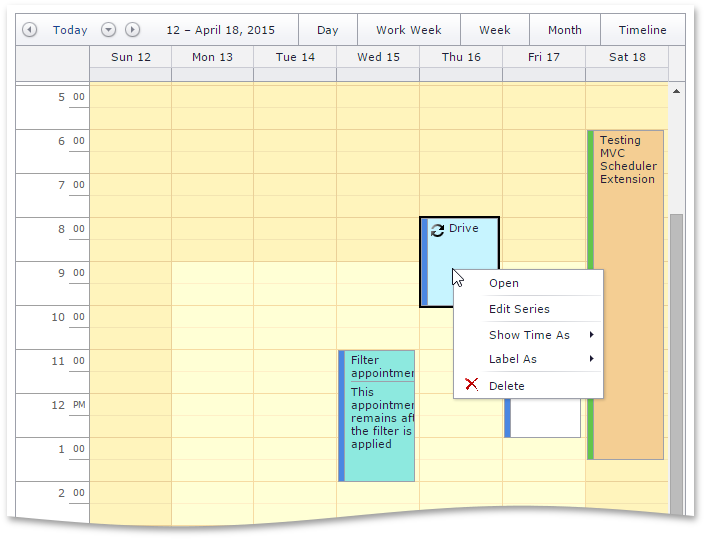Click the Fri 17 day header
Viewport: 707px width, 542px height.
pos(544,57)
